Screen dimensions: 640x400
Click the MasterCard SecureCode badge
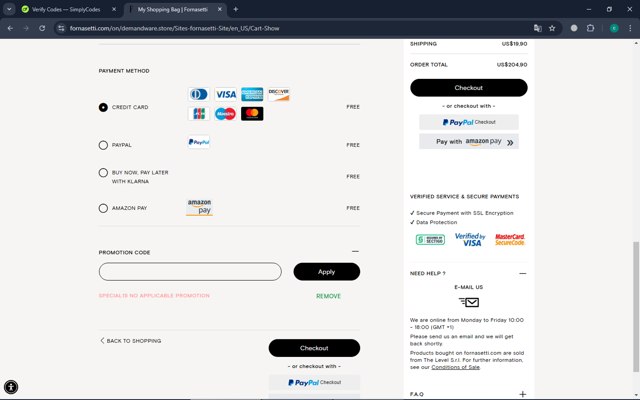click(x=509, y=240)
